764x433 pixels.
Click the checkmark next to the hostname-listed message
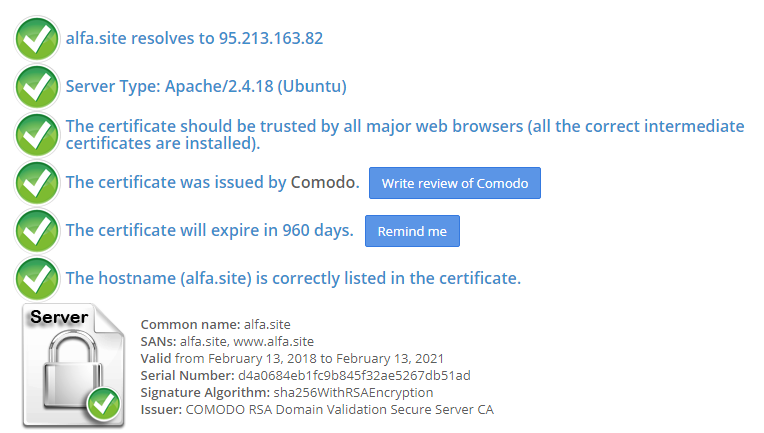tap(37, 279)
